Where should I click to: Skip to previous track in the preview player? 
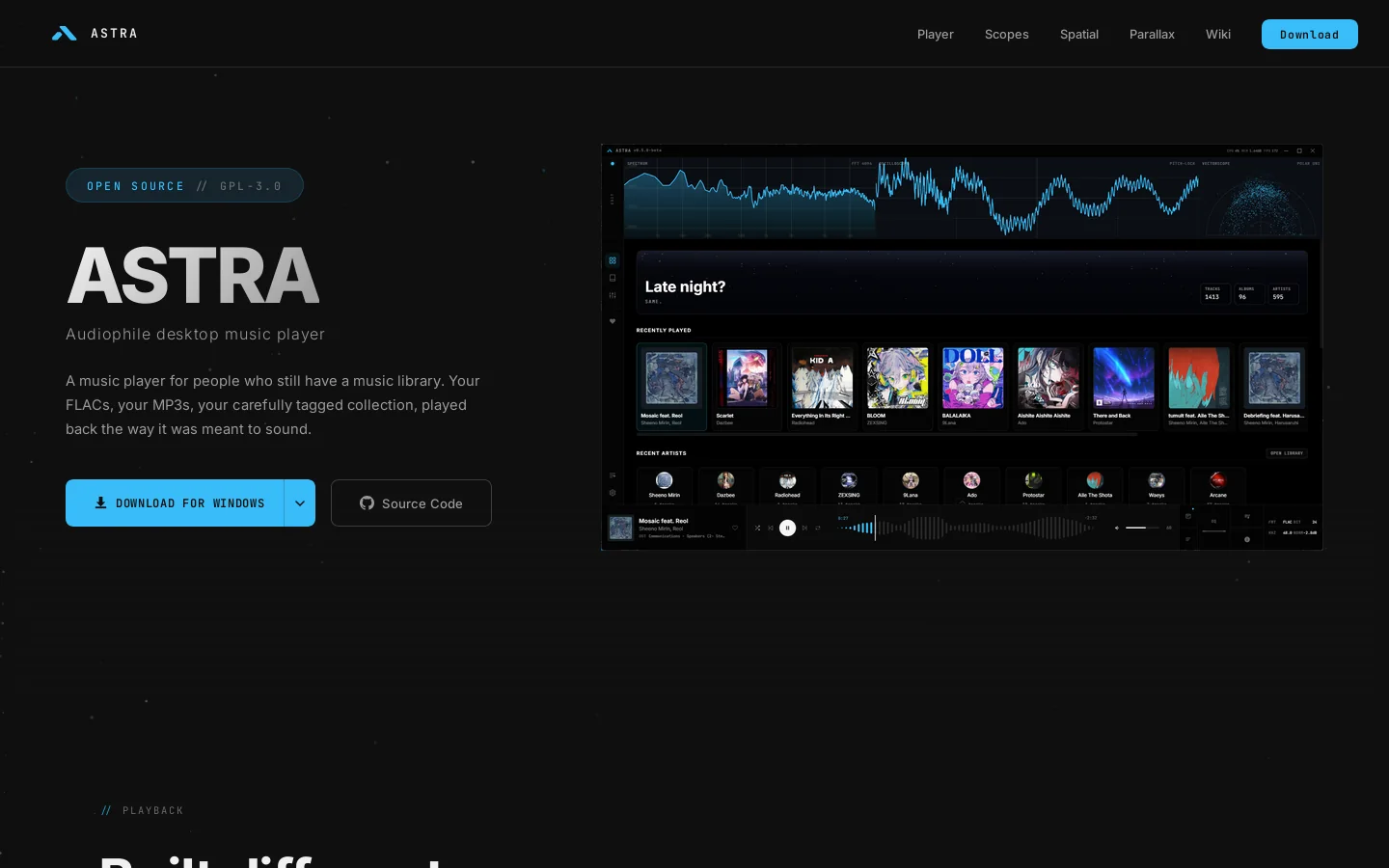[x=771, y=528]
